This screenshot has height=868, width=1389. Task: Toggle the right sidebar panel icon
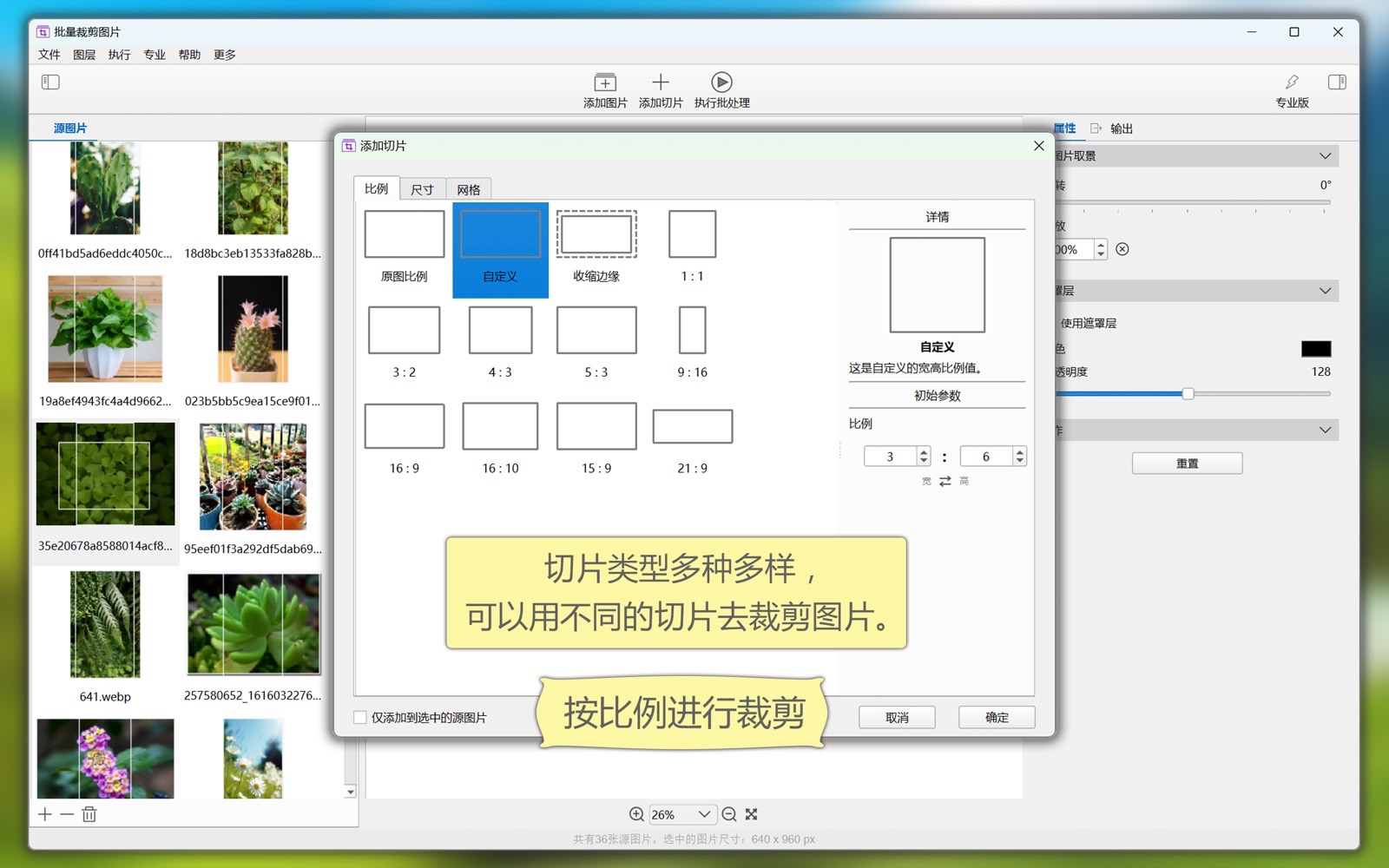pos(1337,82)
